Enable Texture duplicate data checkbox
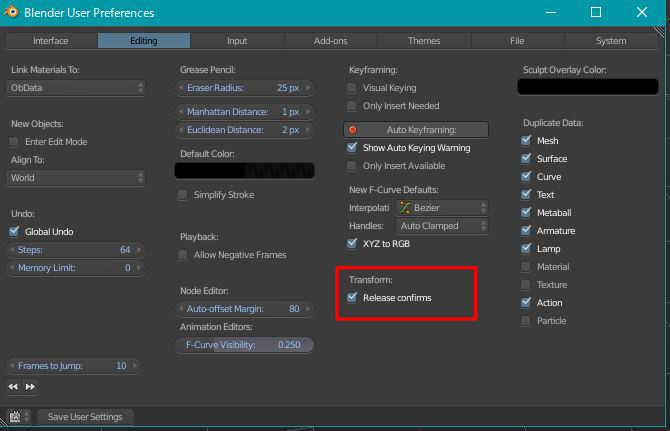Viewport: 670px width, 431px height. [x=526, y=285]
